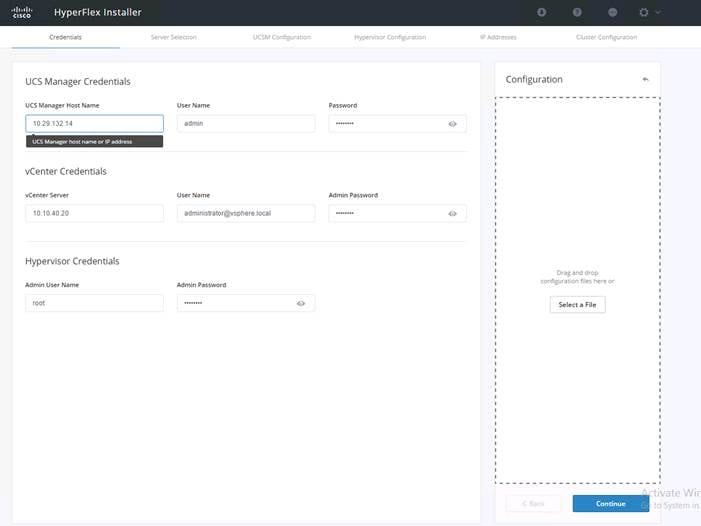Click the configuration file drag-and-drop text
This screenshot has height=526, width=701.
577,277
